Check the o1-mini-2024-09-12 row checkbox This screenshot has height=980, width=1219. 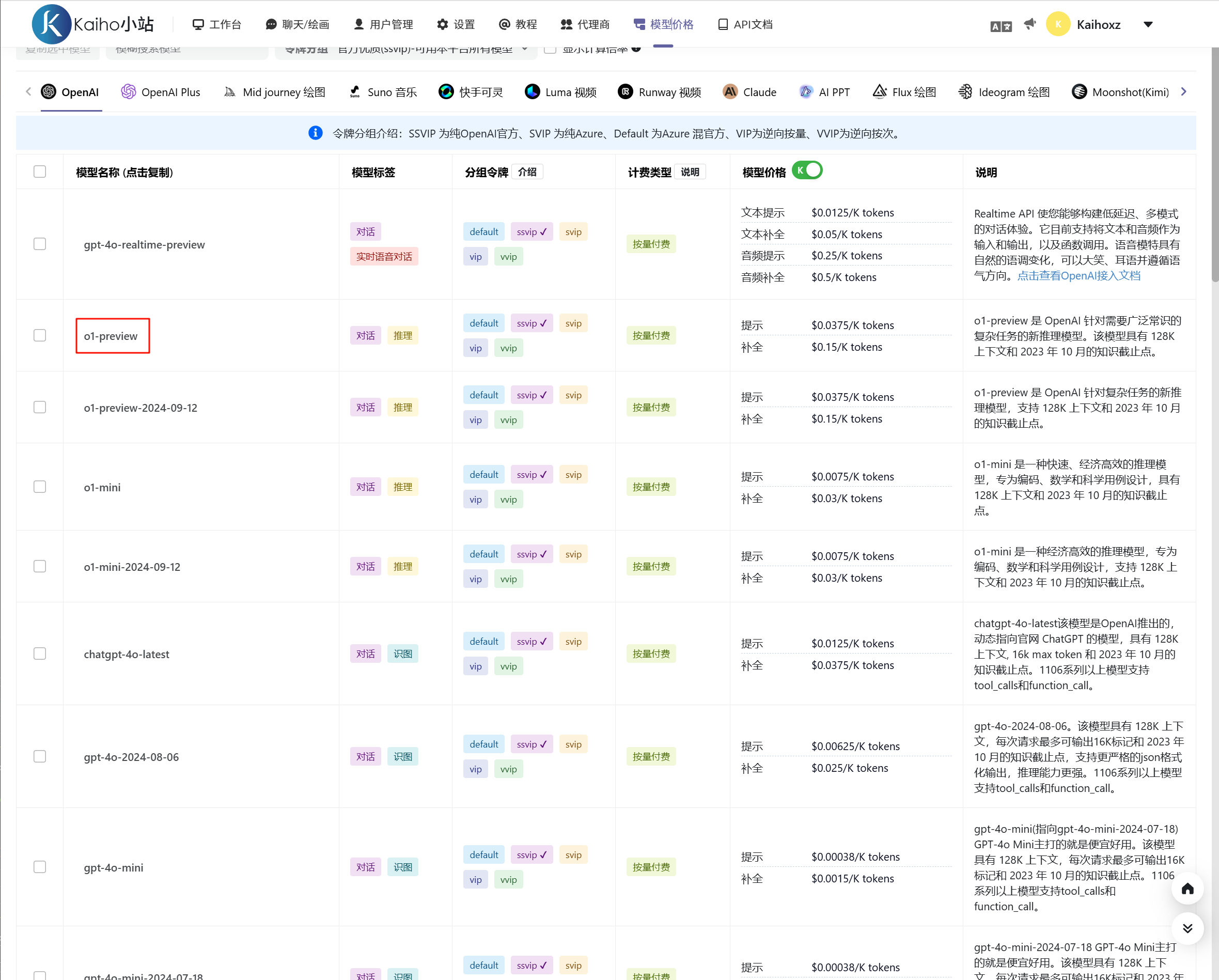click(40, 566)
